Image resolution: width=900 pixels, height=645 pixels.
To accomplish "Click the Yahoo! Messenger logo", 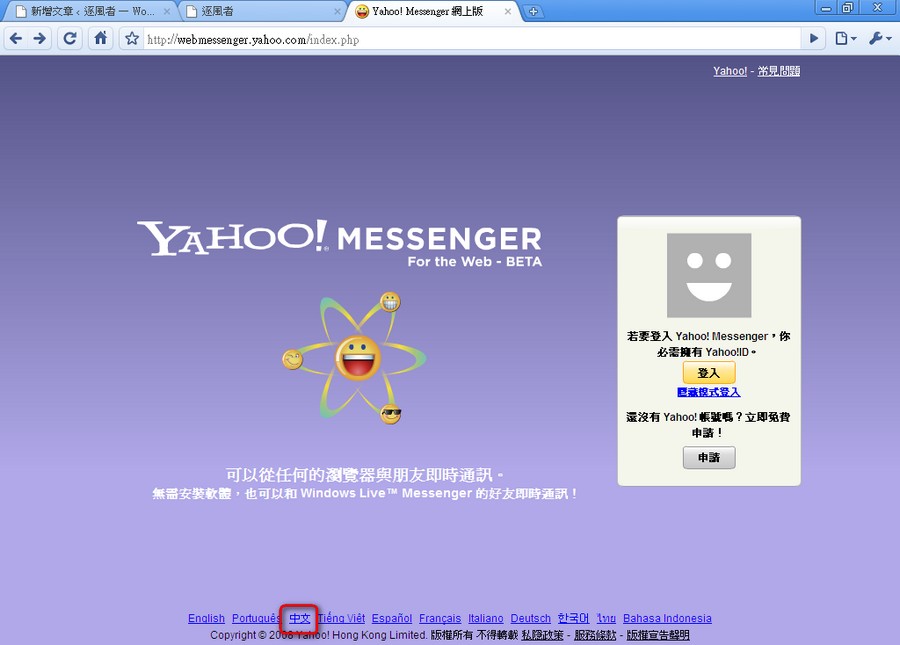I will click(x=339, y=243).
